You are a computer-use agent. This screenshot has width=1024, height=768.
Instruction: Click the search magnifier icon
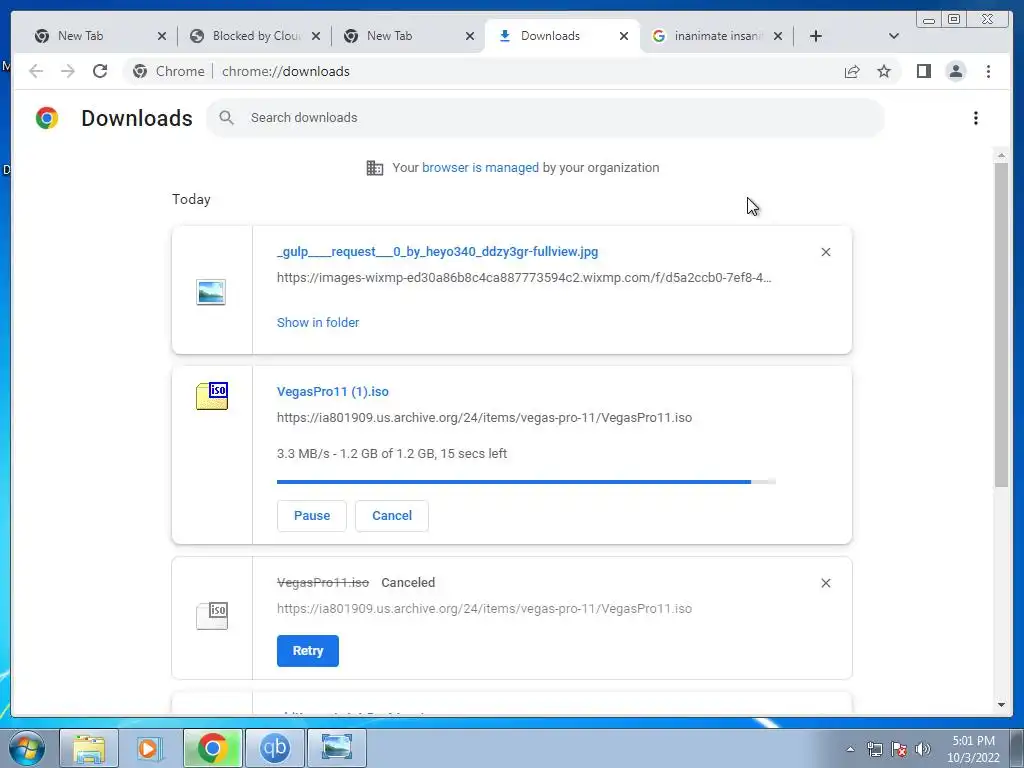227,118
